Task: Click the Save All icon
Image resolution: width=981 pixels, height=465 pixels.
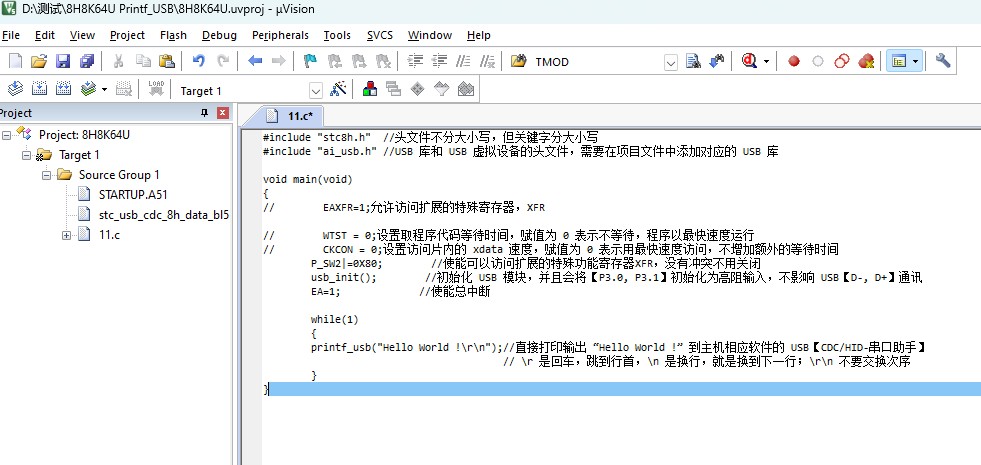Action: pos(86,61)
